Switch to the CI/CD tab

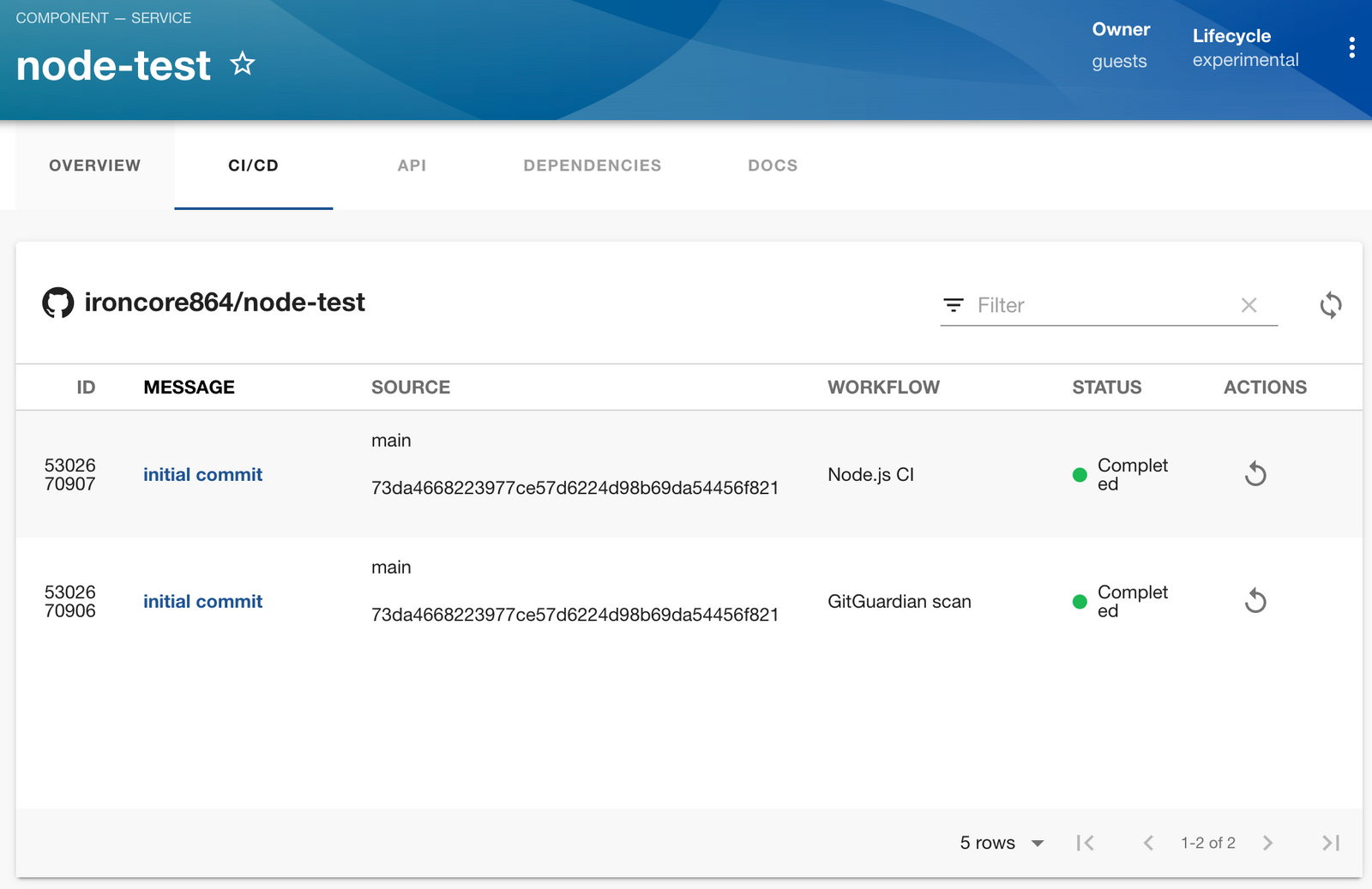252,165
